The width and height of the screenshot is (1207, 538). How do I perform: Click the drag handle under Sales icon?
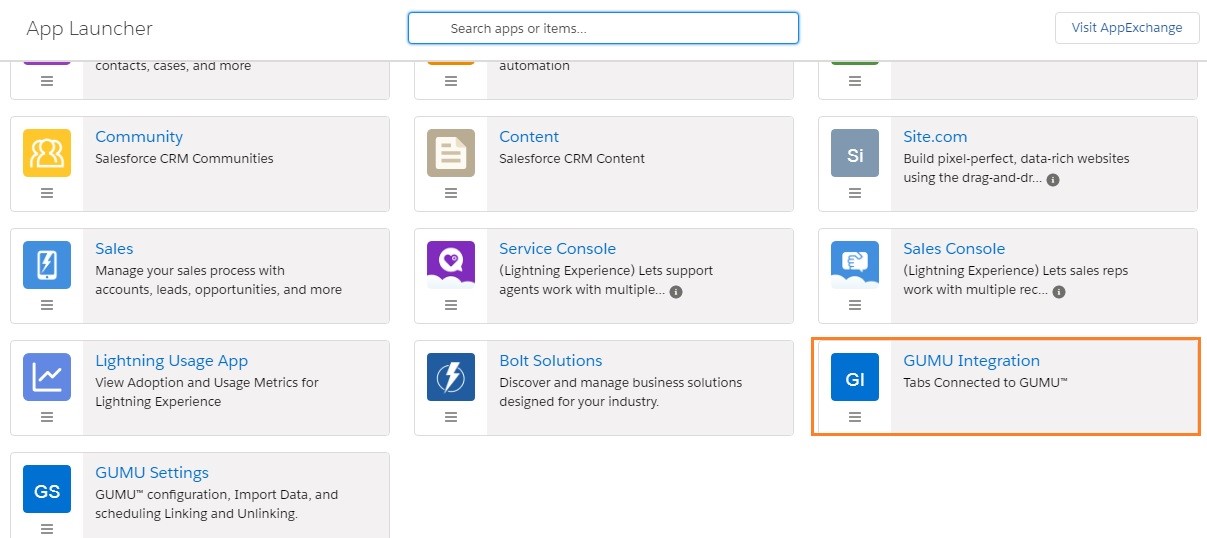pyautogui.click(x=47, y=305)
